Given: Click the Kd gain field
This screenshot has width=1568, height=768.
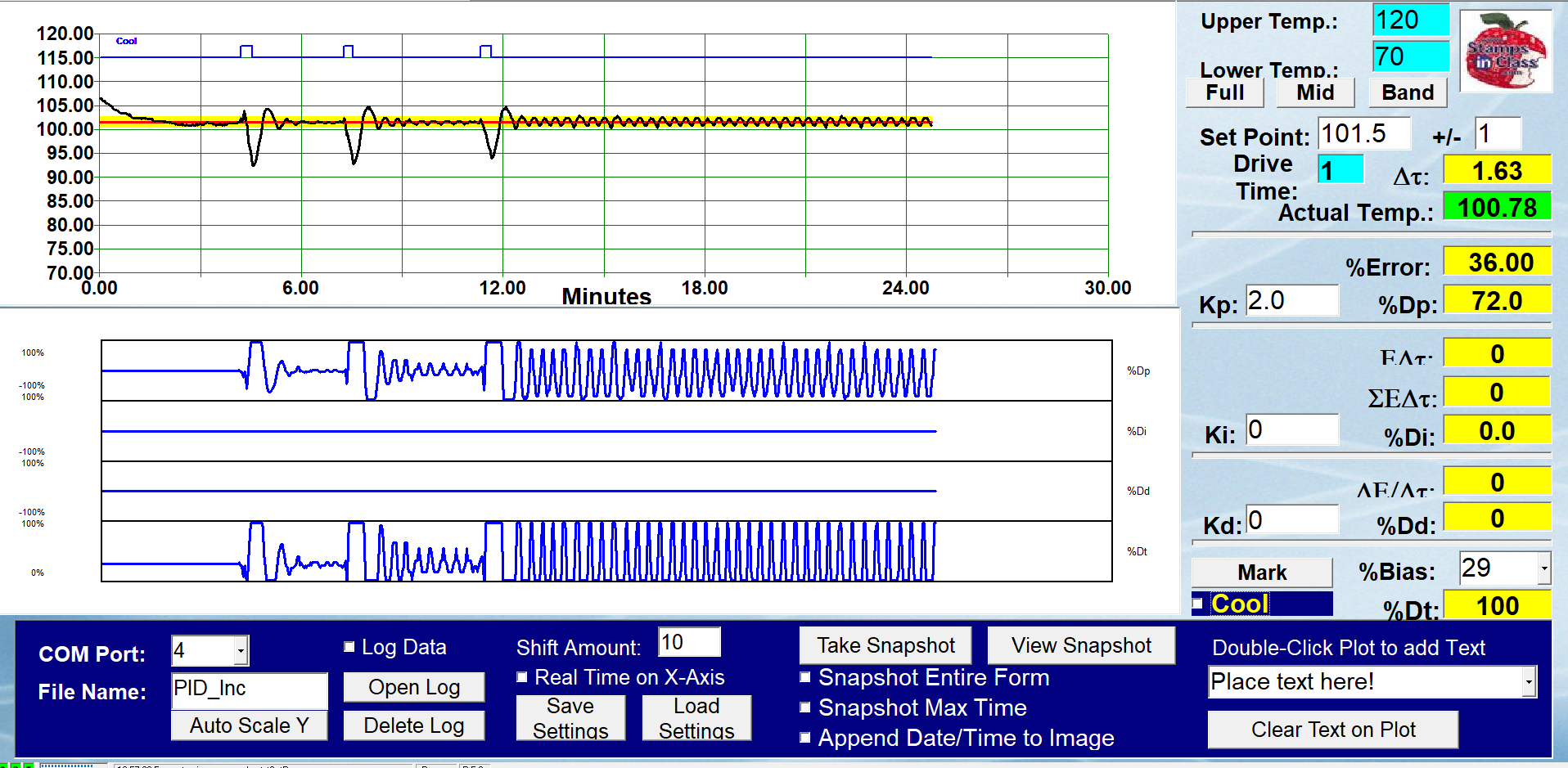Looking at the screenshot, I should (x=1292, y=520).
